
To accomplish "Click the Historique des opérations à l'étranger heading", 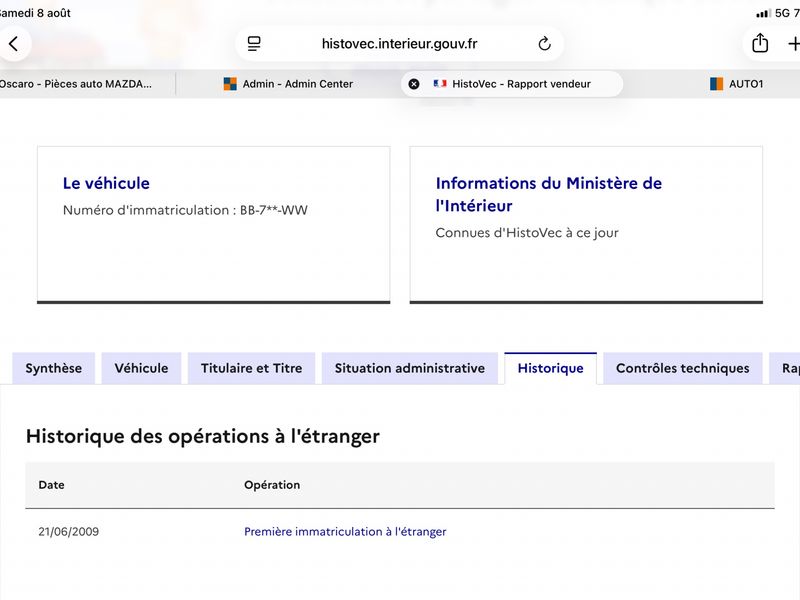I will [x=203, y=437].
